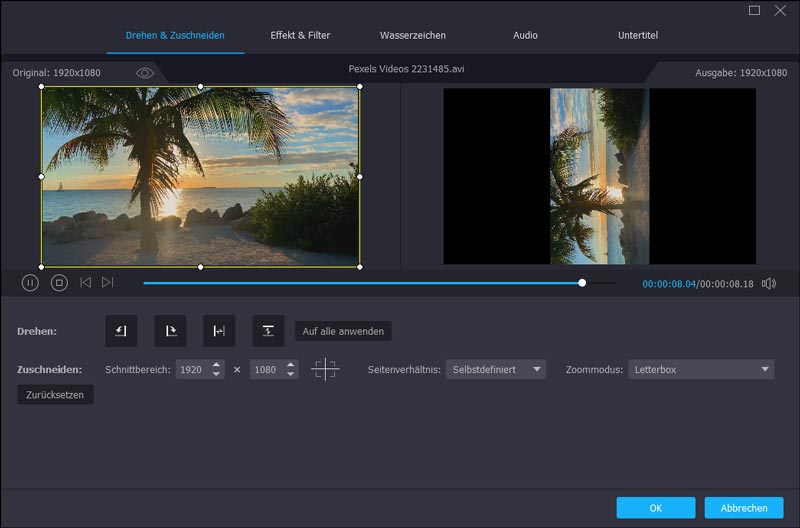800x528 pixels.
Task: Toggle original preview eye icon
Action: (145, 73)
